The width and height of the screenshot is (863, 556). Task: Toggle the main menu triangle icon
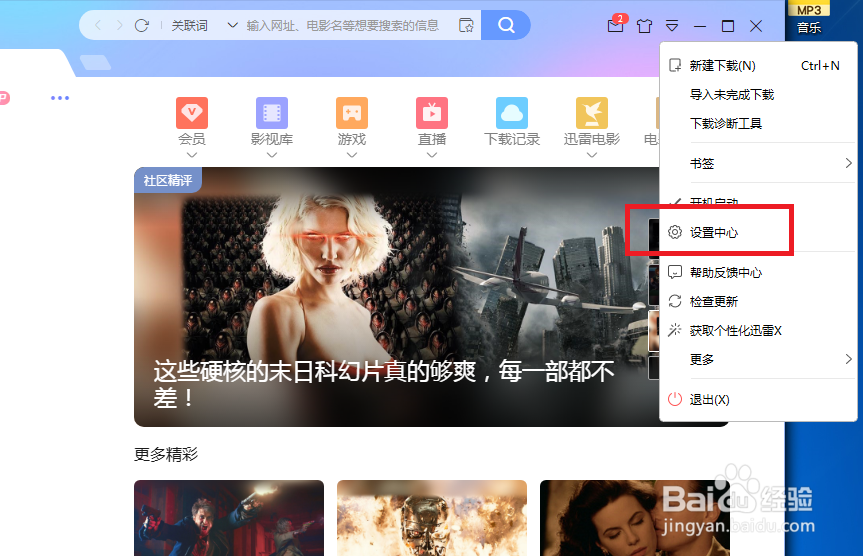coord(672,26)
